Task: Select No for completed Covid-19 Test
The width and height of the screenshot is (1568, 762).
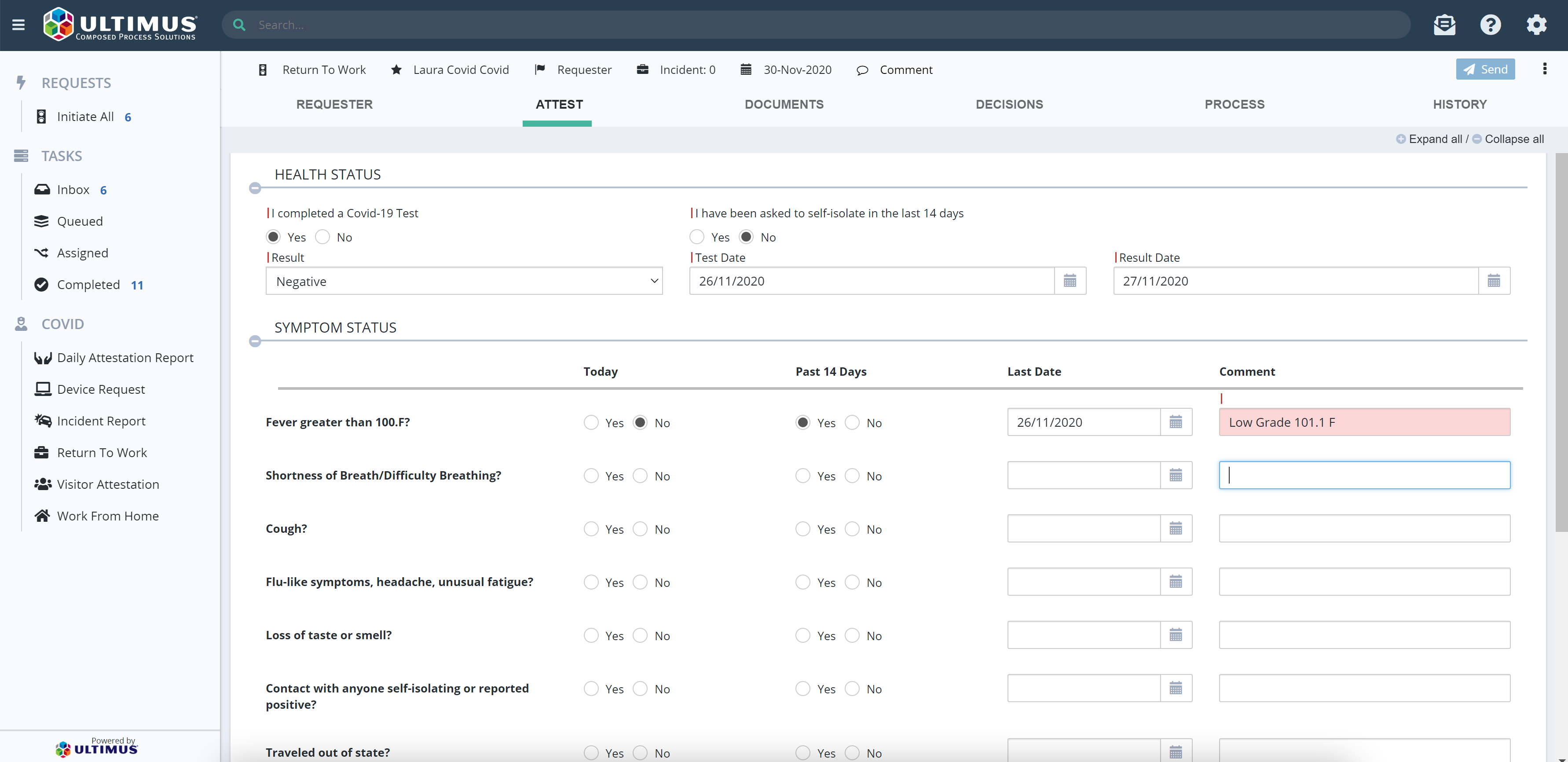Action: 322,238
